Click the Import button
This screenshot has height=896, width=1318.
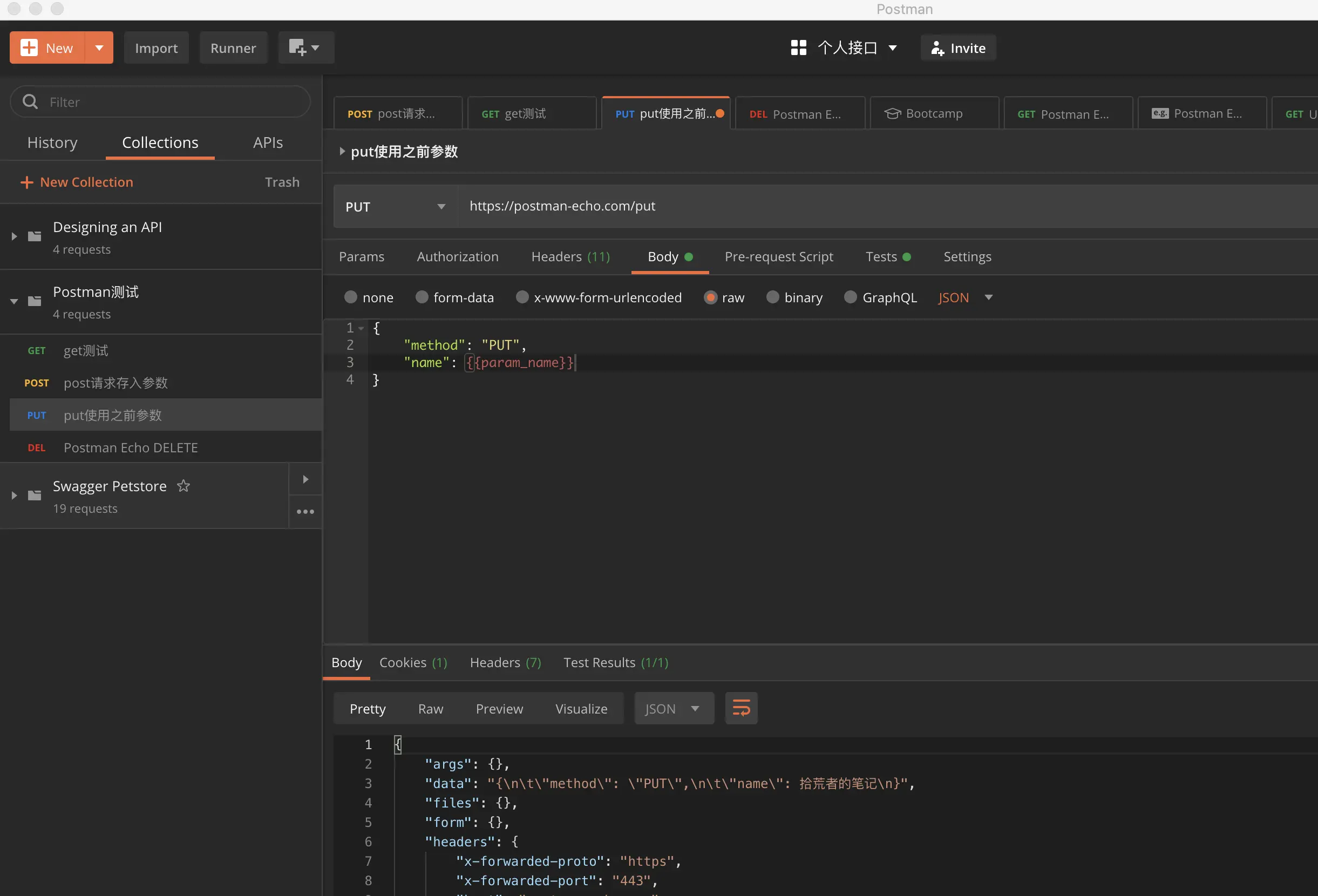156,48
